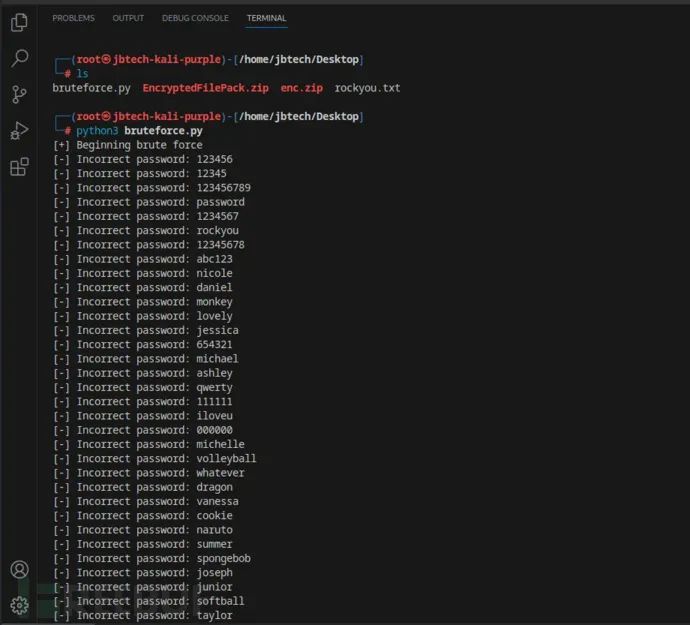Screen dimensions: 690x625
Task: Click EncryptedFilePack.zip in the ls output
Action: click(x=206, y=88)
